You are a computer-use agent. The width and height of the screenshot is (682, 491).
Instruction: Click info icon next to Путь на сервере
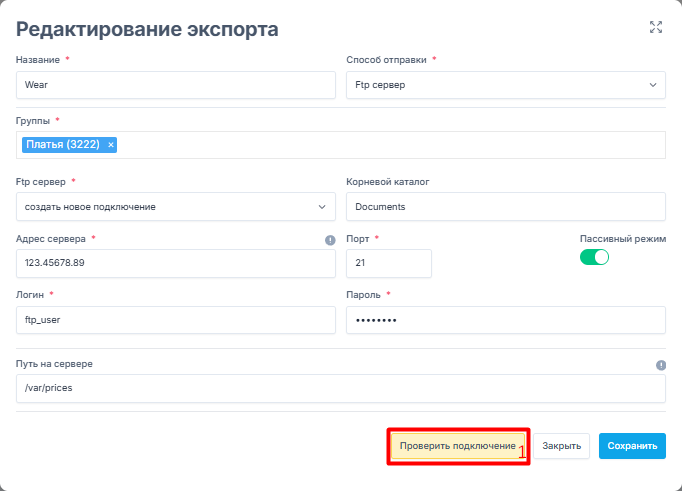(x=660, y=365)
